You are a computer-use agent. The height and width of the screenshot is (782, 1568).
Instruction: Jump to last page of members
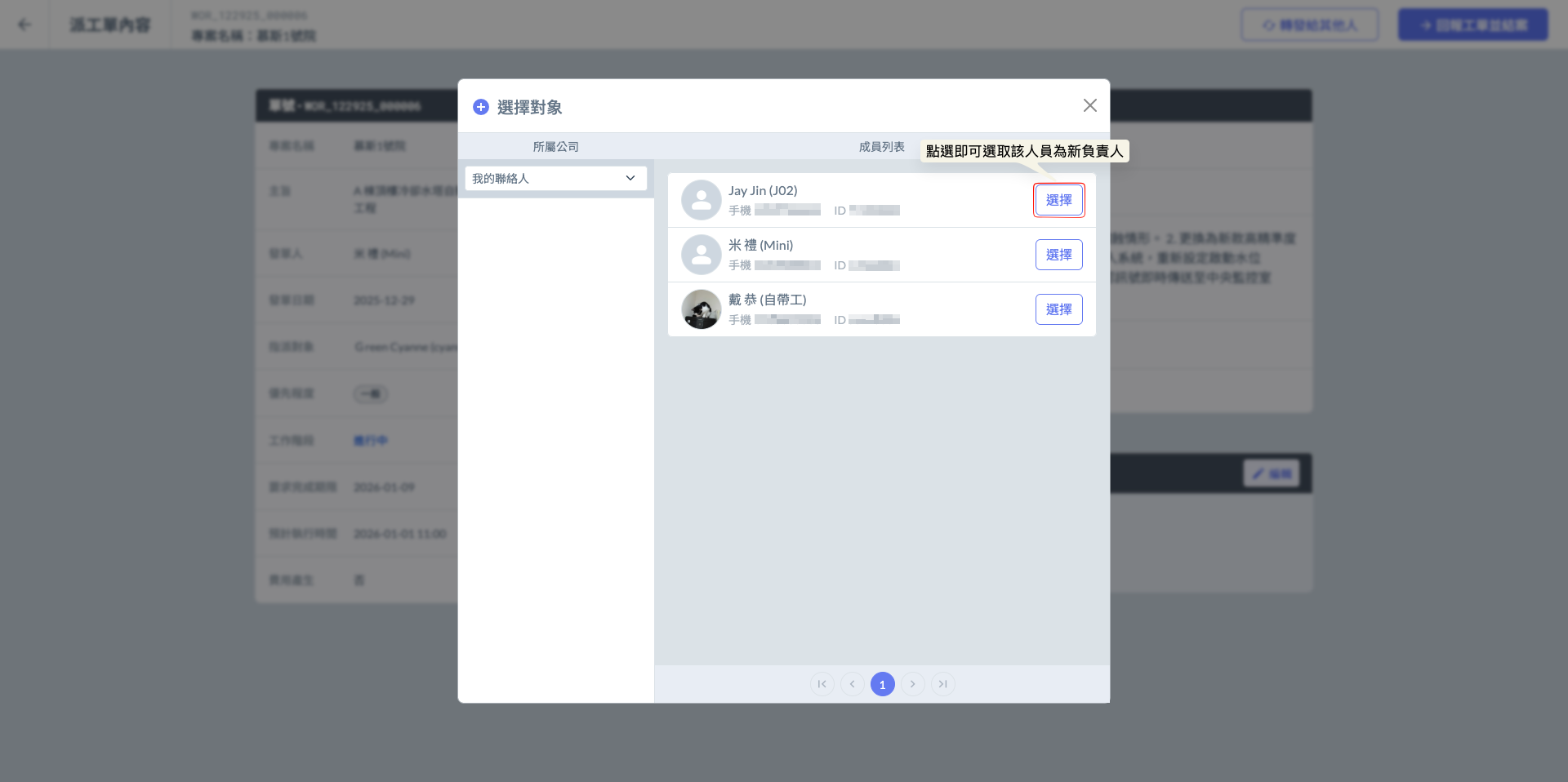pyautogui.click(x=942, y=684)
